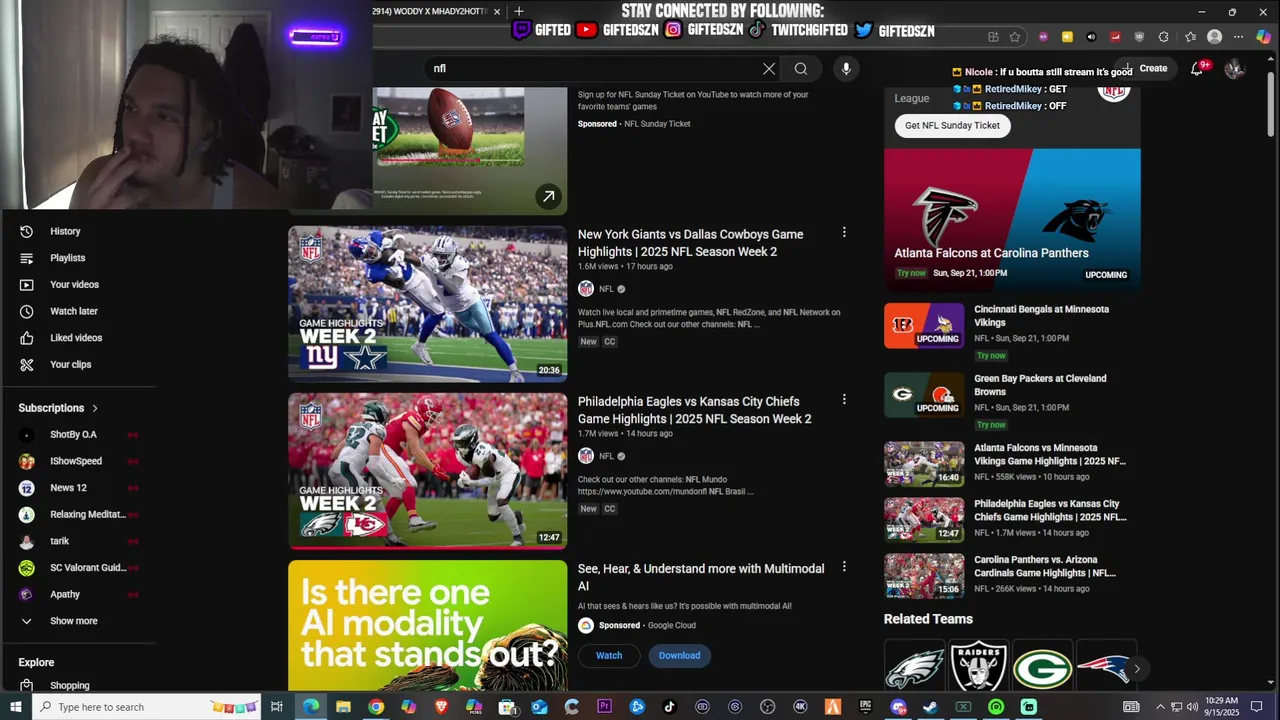The image size is (1280, 720).
Task: Open Brave browser from the taskbar
Action: (442, 707)
